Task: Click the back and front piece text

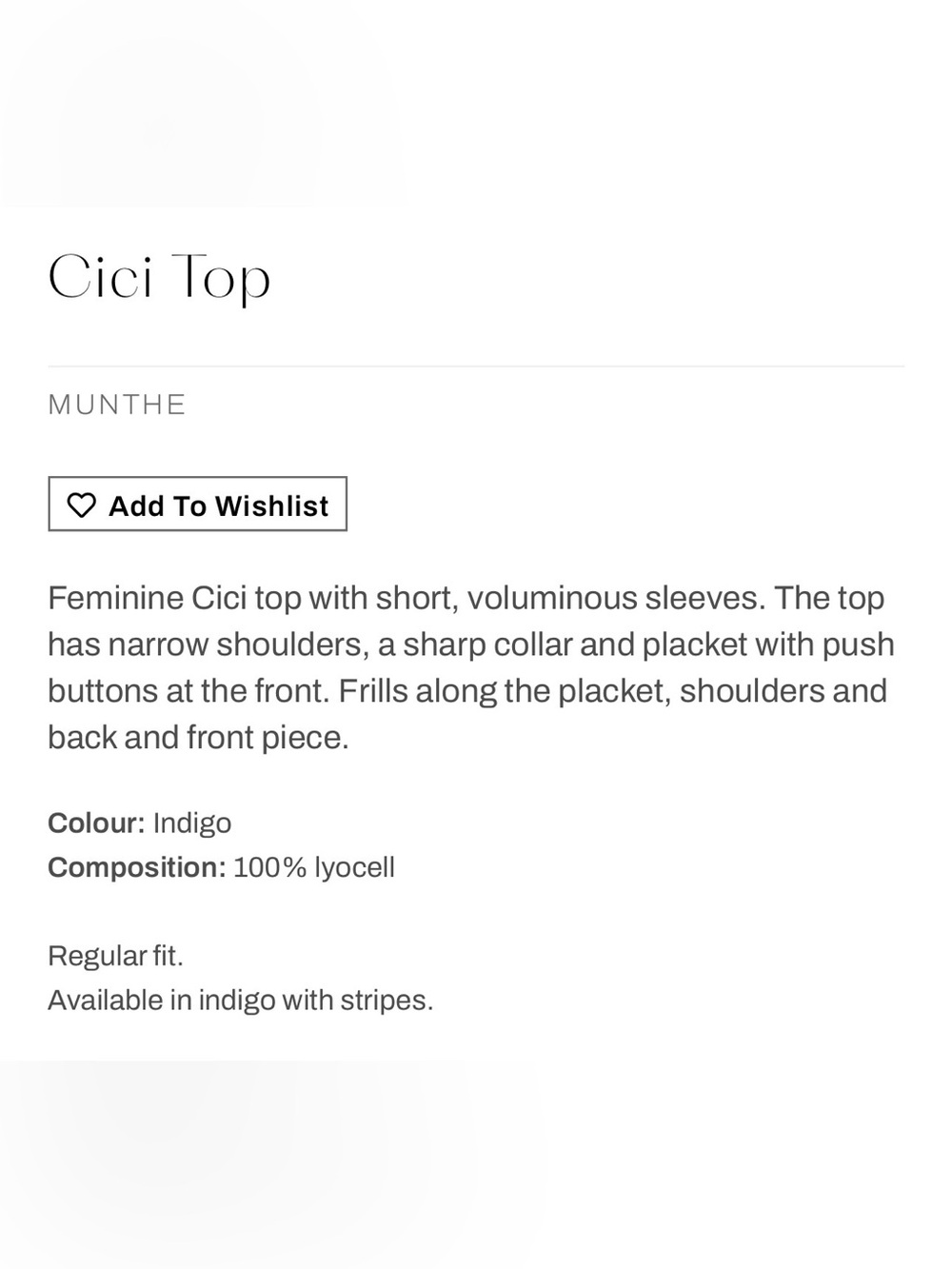Action: tap(198, 737)
